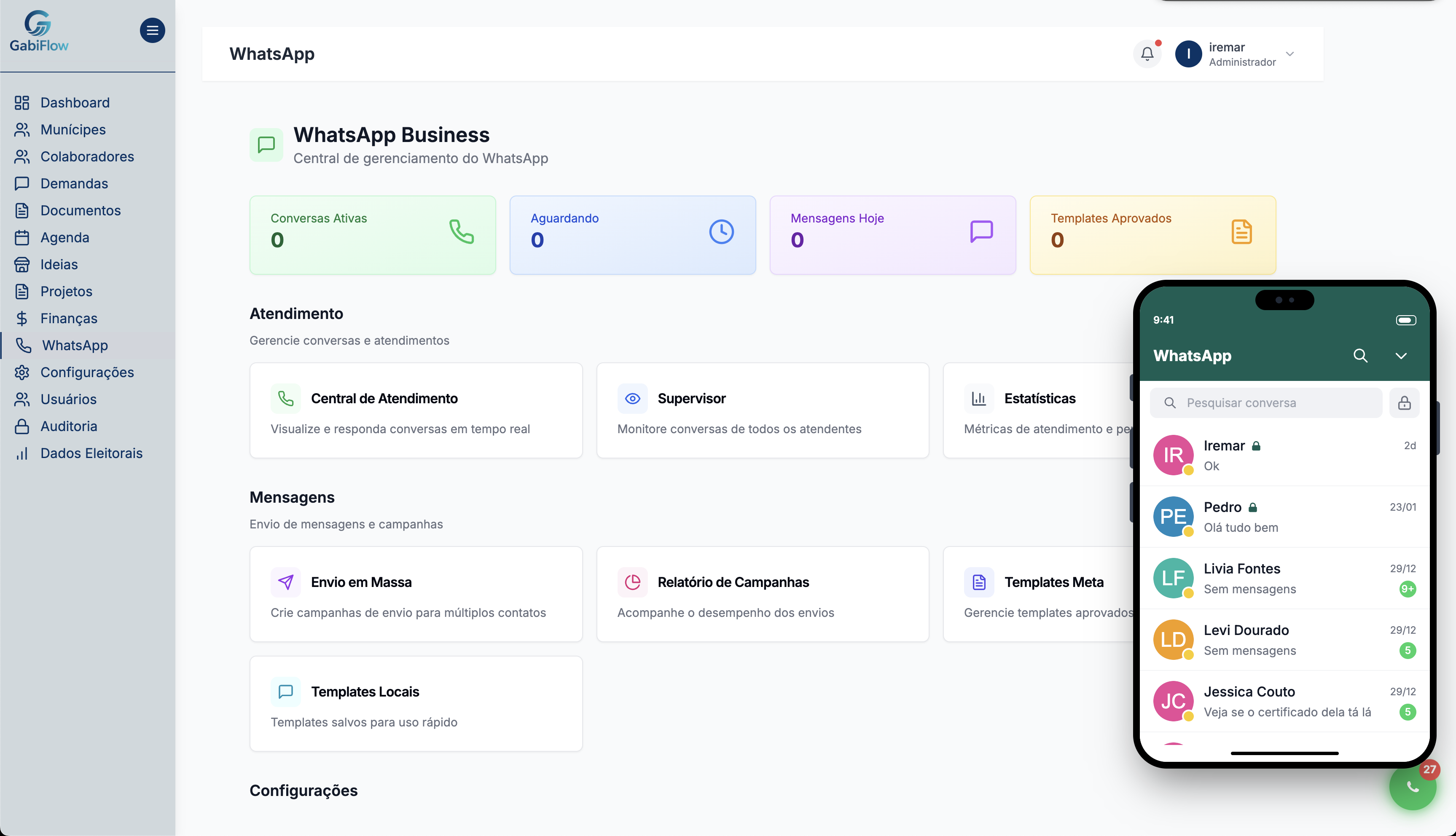Open Dashboard in the sidebar
Viewport: 1456px width, 836px height.
pos(75,103)
